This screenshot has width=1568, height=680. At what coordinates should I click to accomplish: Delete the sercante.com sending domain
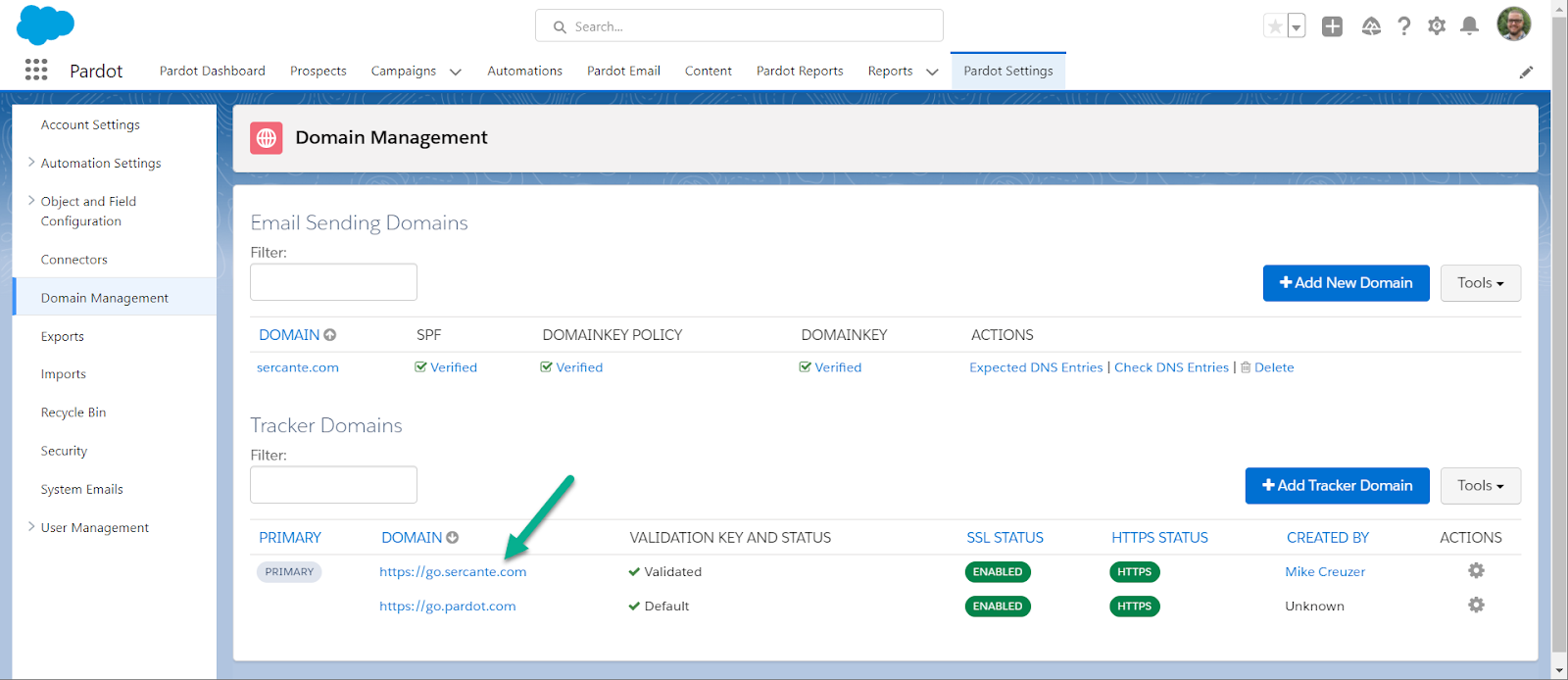(x=1267, y=367)
